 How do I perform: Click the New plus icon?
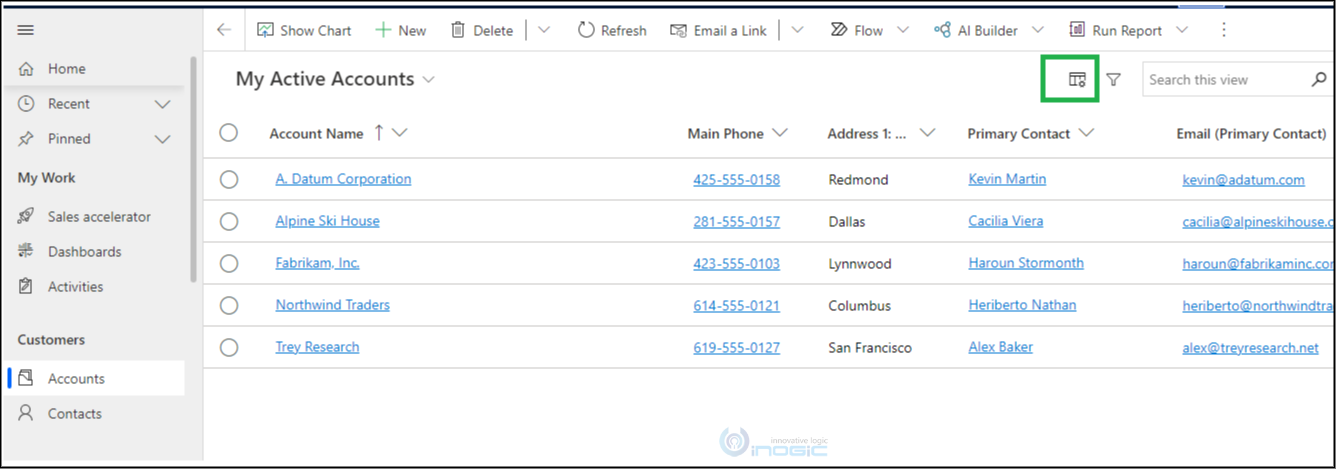[383, 30]
